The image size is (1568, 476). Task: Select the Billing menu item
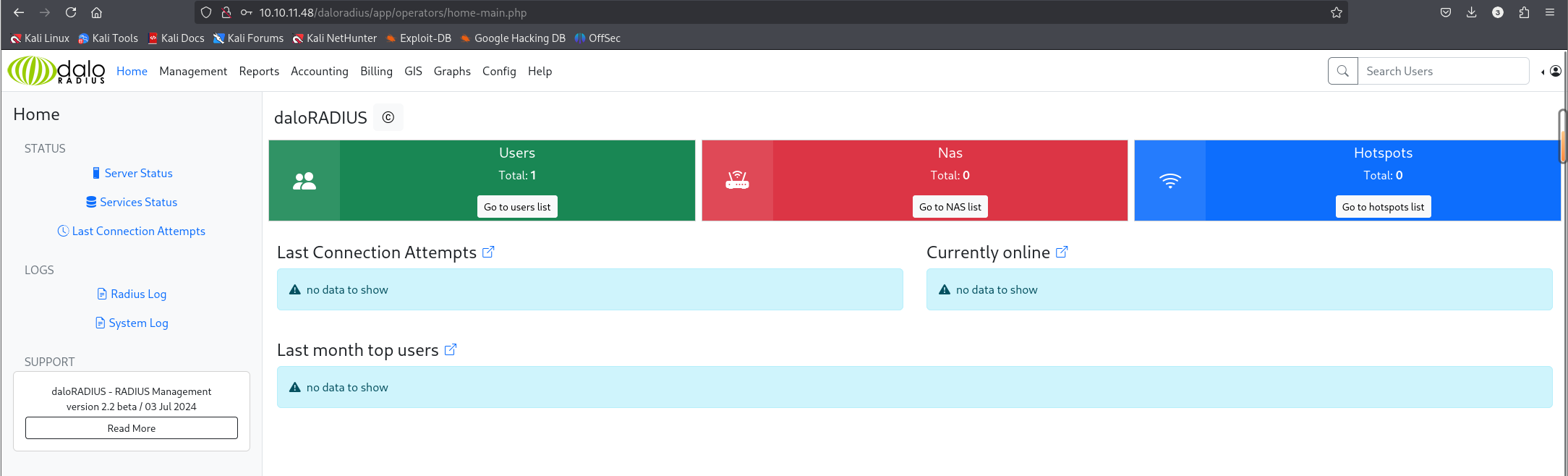tap(376, 71)
